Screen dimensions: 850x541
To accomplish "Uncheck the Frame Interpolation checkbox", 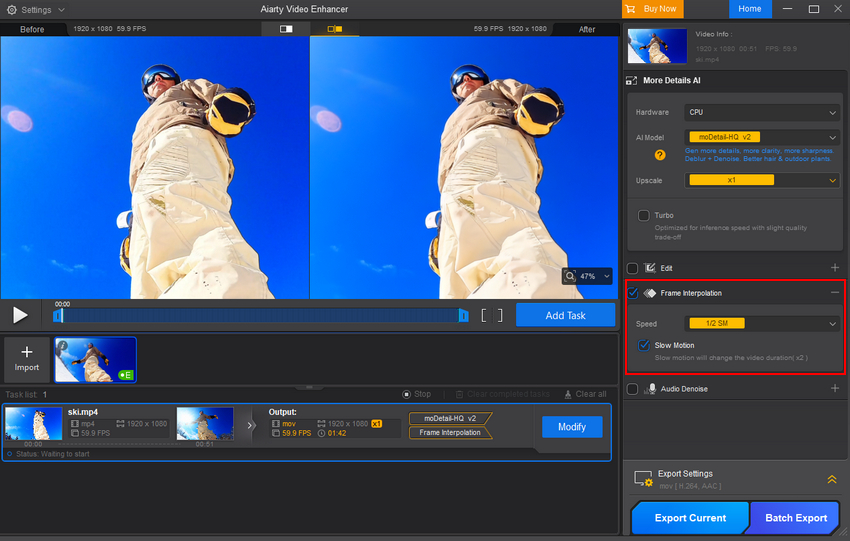I will point(633,293).
